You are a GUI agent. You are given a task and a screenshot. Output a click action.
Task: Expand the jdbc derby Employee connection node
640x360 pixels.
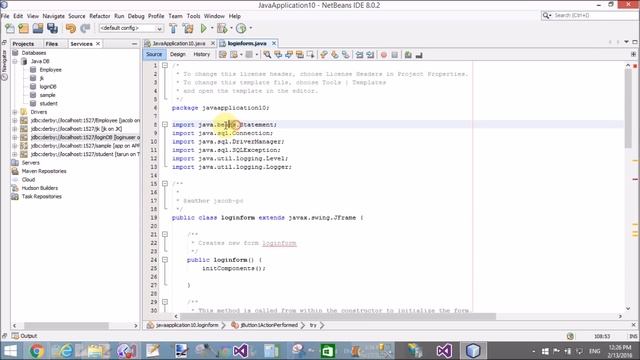(x=15, y=120)
